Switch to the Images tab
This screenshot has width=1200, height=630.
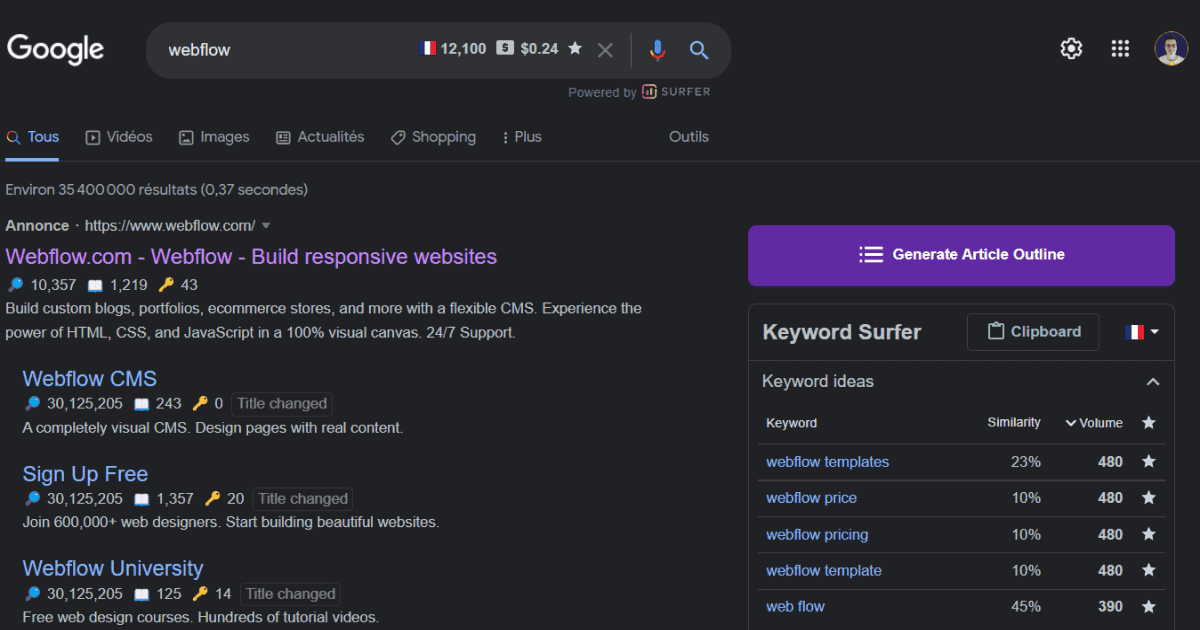coord(214,137)
